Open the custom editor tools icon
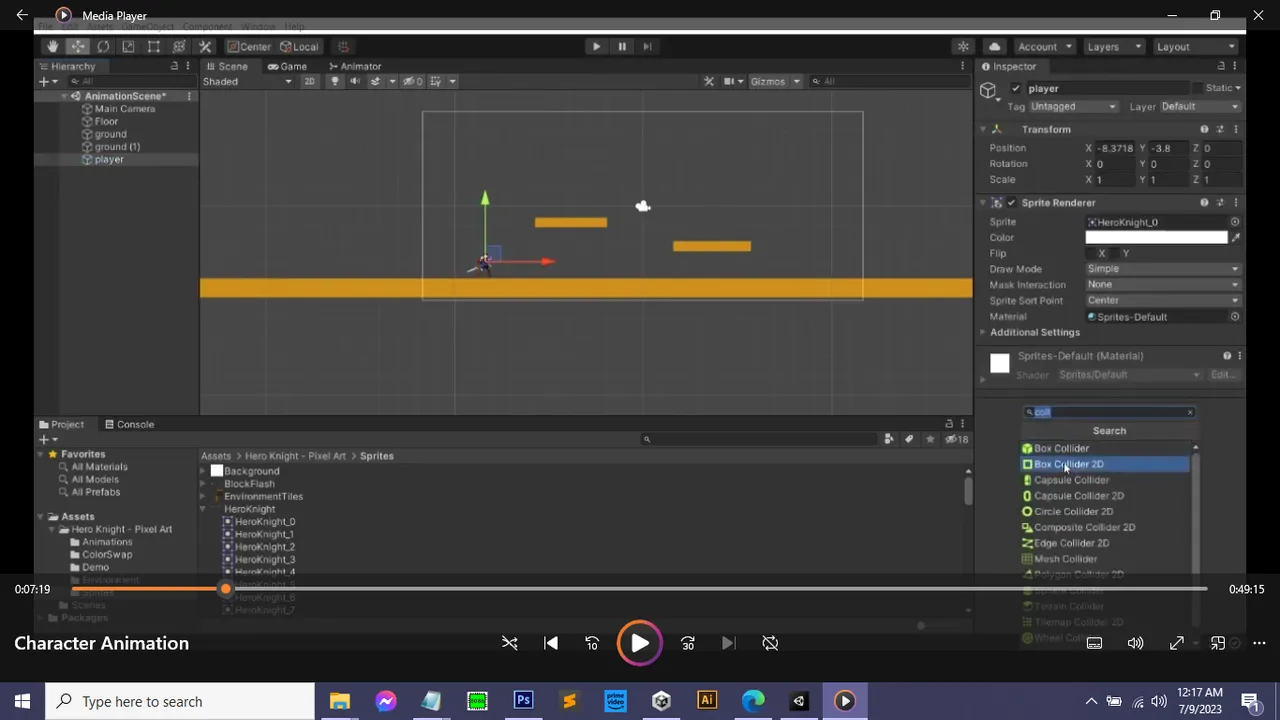Viewport: 1280px width, 720px height. click(x=205, y=47)
